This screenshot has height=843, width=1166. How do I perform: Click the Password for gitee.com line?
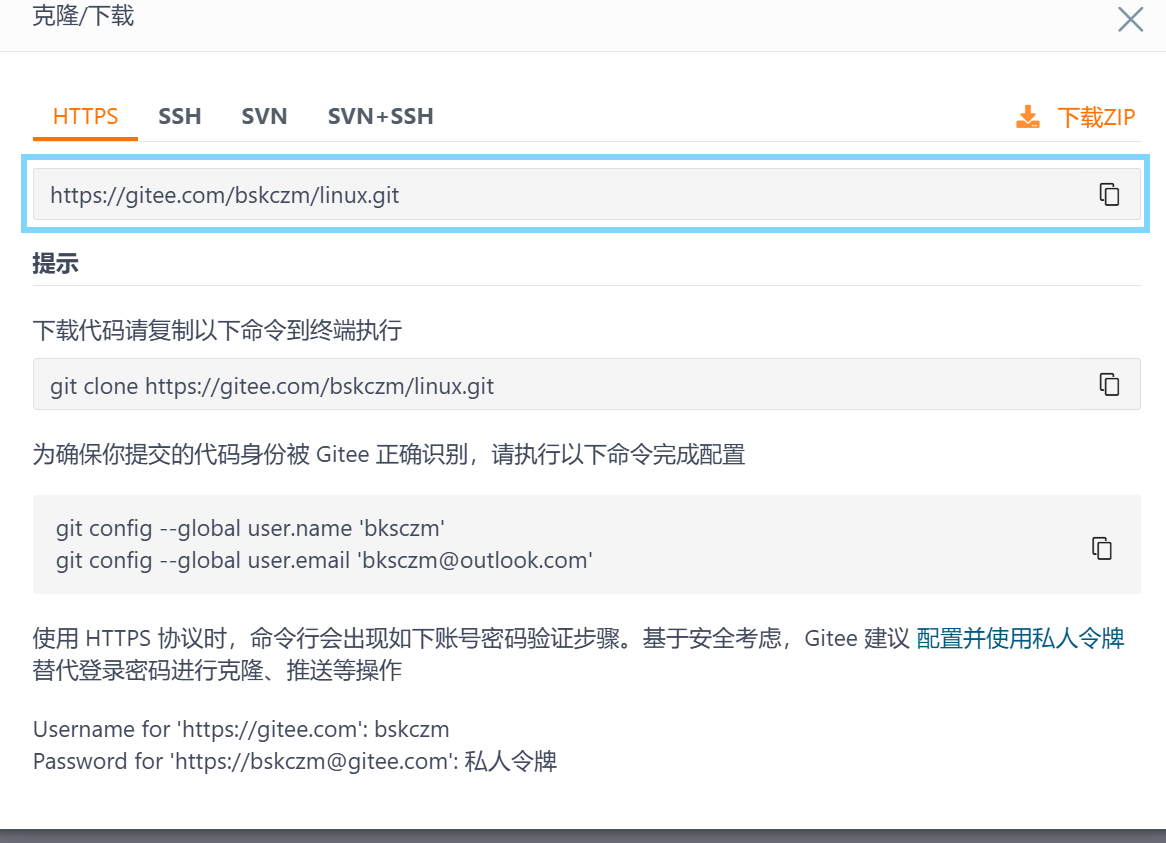pos(294,761)
